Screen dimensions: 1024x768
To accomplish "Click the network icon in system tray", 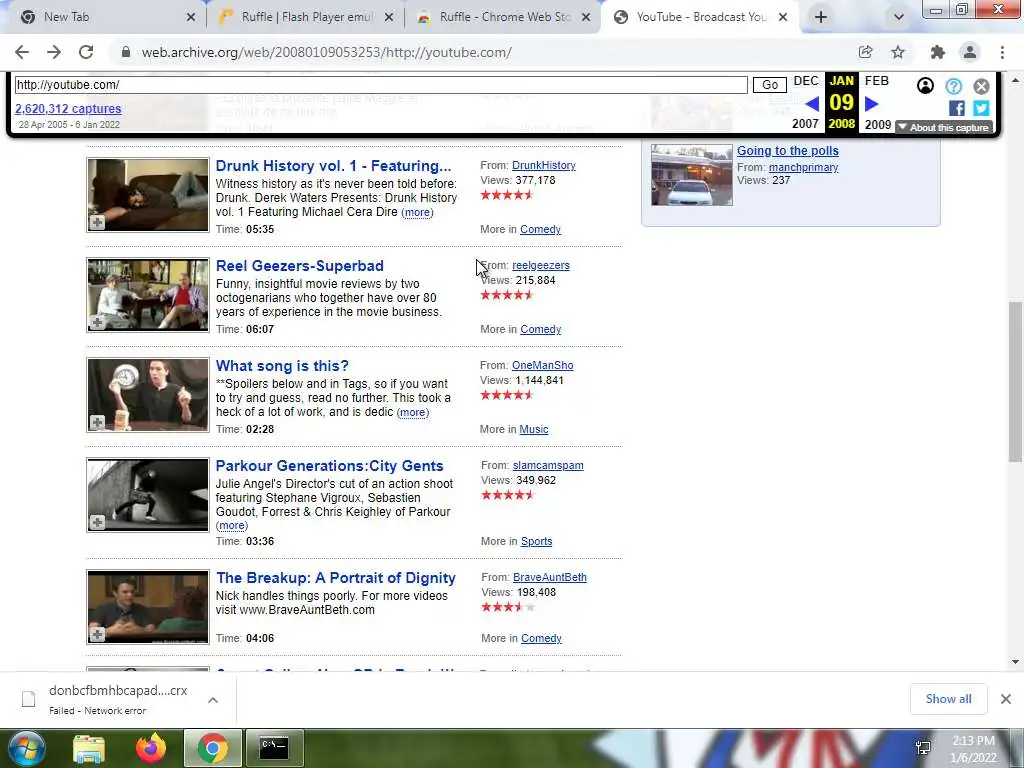I will (x=923, y=748).
